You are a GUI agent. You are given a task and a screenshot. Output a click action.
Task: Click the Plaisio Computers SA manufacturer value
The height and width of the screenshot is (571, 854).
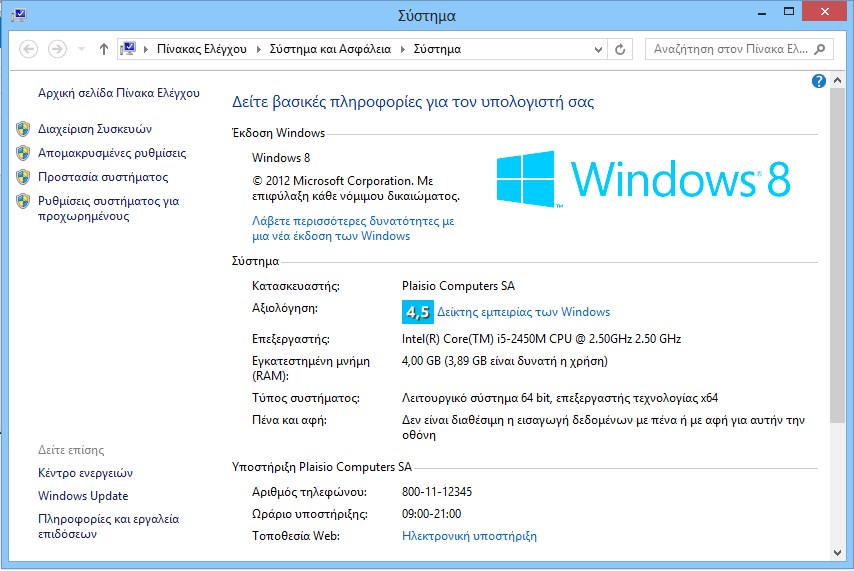tap(458, 286)
